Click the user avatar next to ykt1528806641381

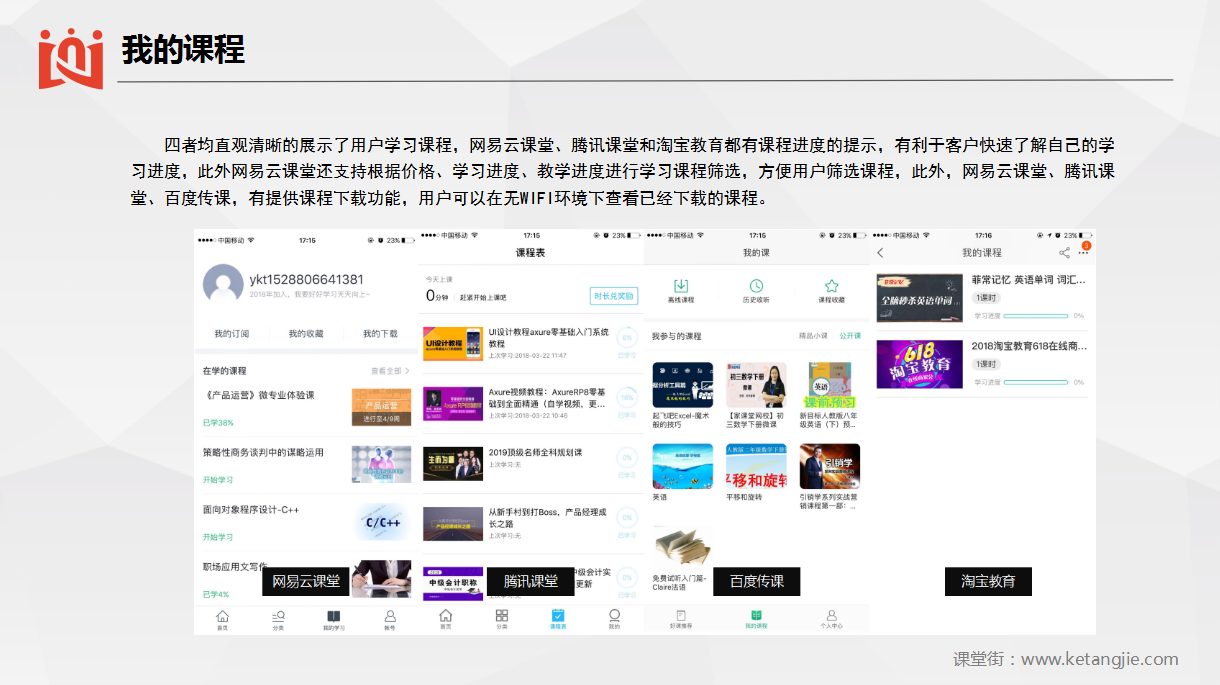click(223, 285)
